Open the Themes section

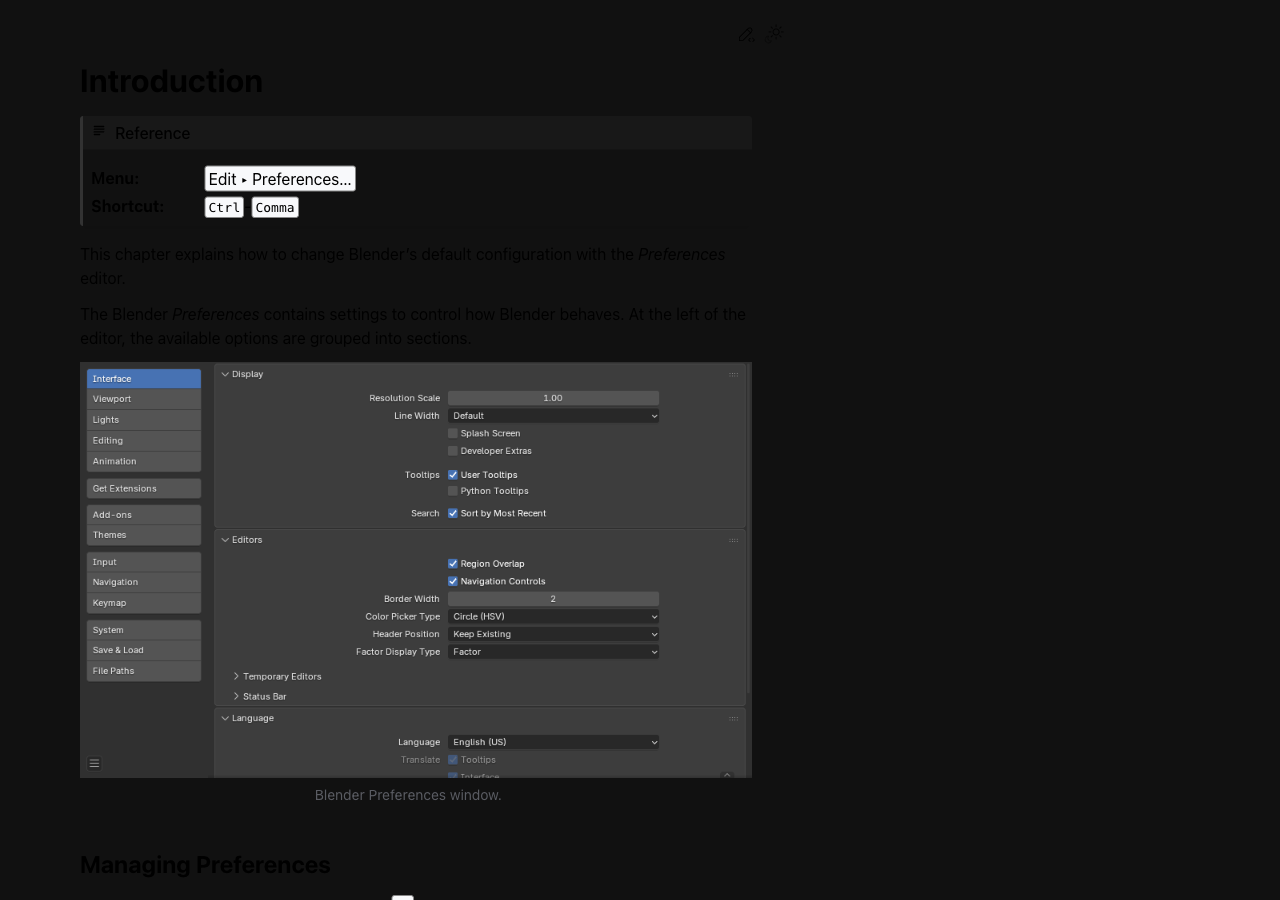coord(144,535)
